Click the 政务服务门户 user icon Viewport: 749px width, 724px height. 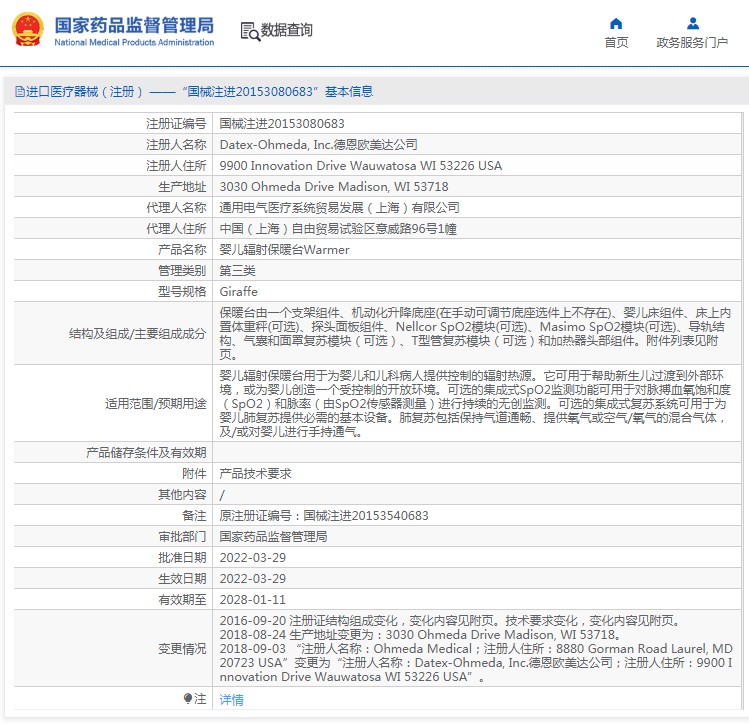(693, 23)
